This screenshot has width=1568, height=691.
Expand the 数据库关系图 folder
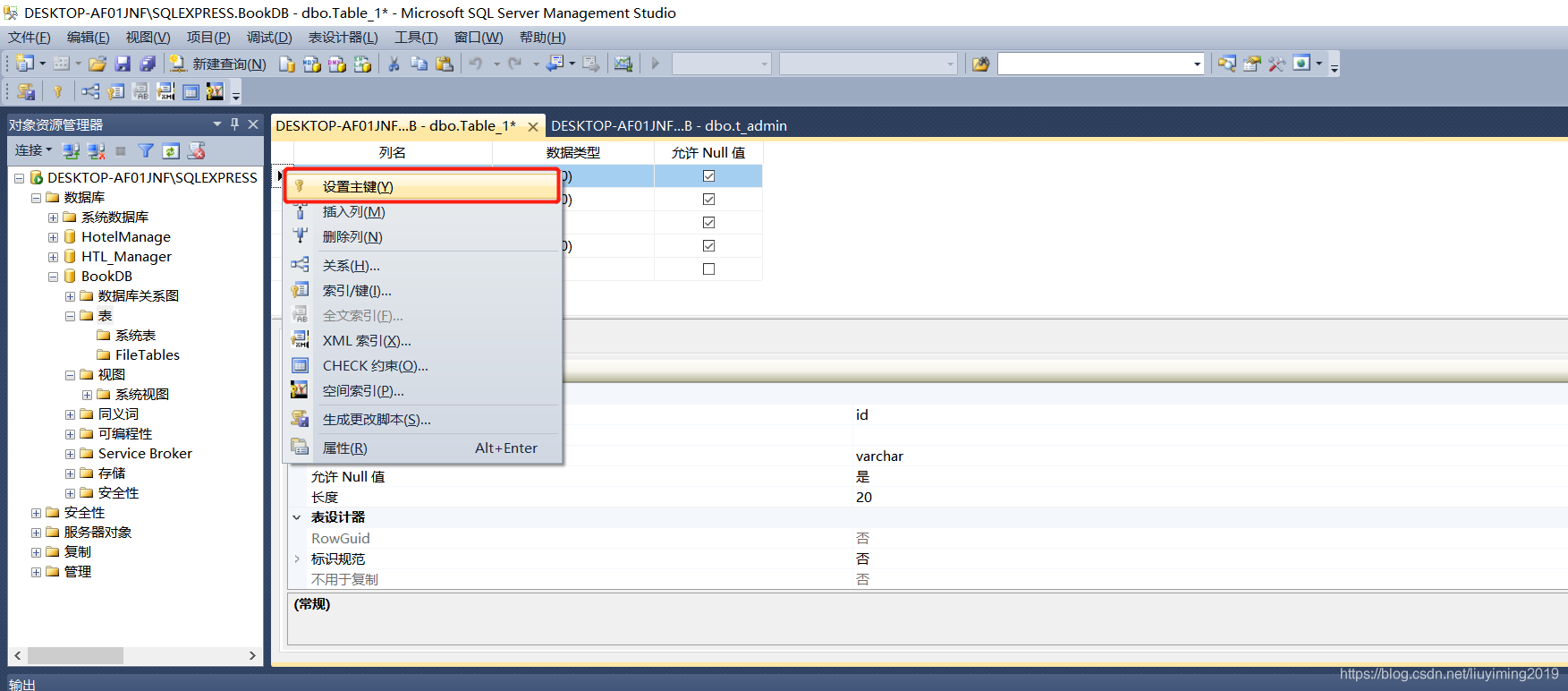point(70,296)
